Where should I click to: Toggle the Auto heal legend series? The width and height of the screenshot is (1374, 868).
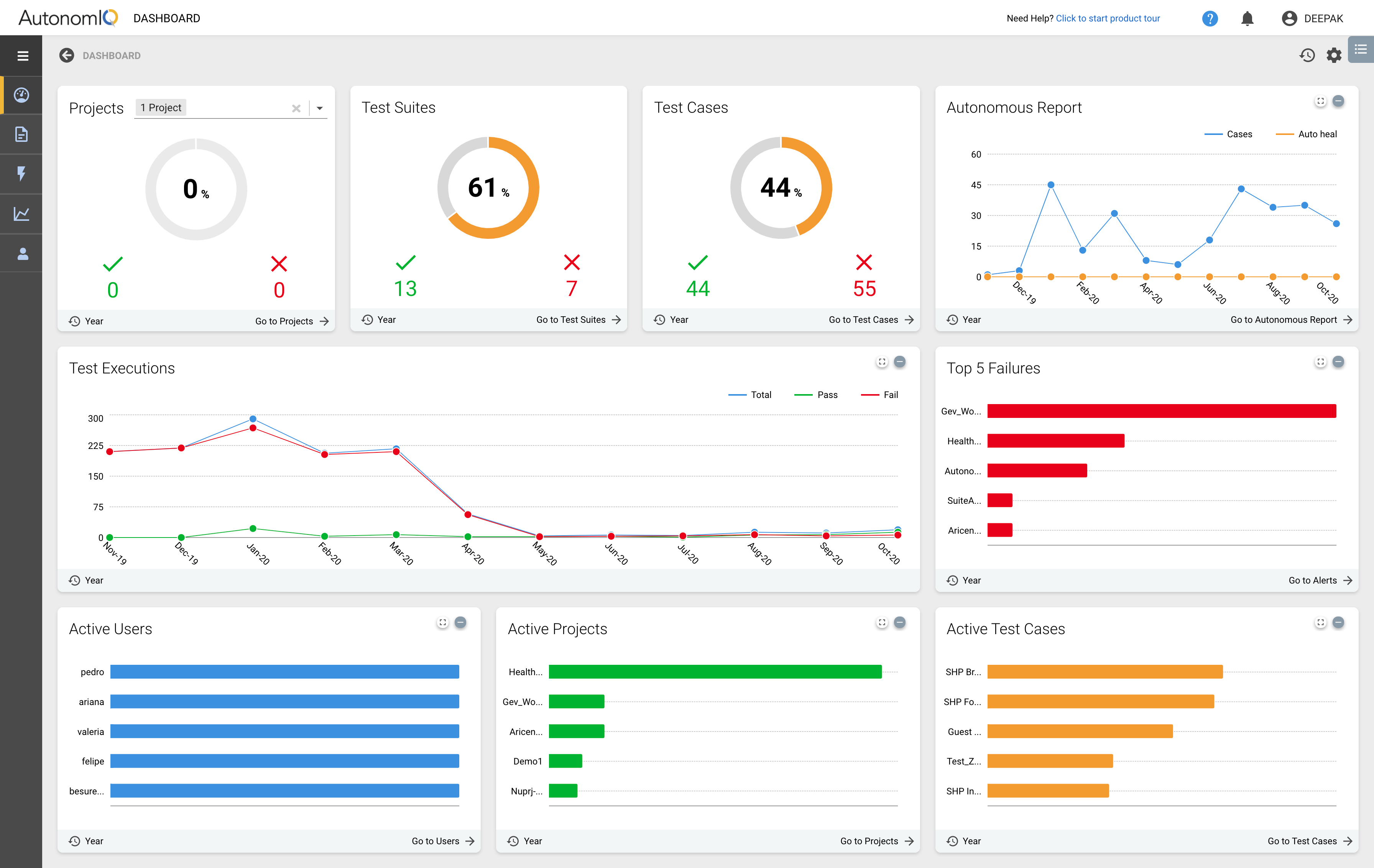tap(1306, 134)
